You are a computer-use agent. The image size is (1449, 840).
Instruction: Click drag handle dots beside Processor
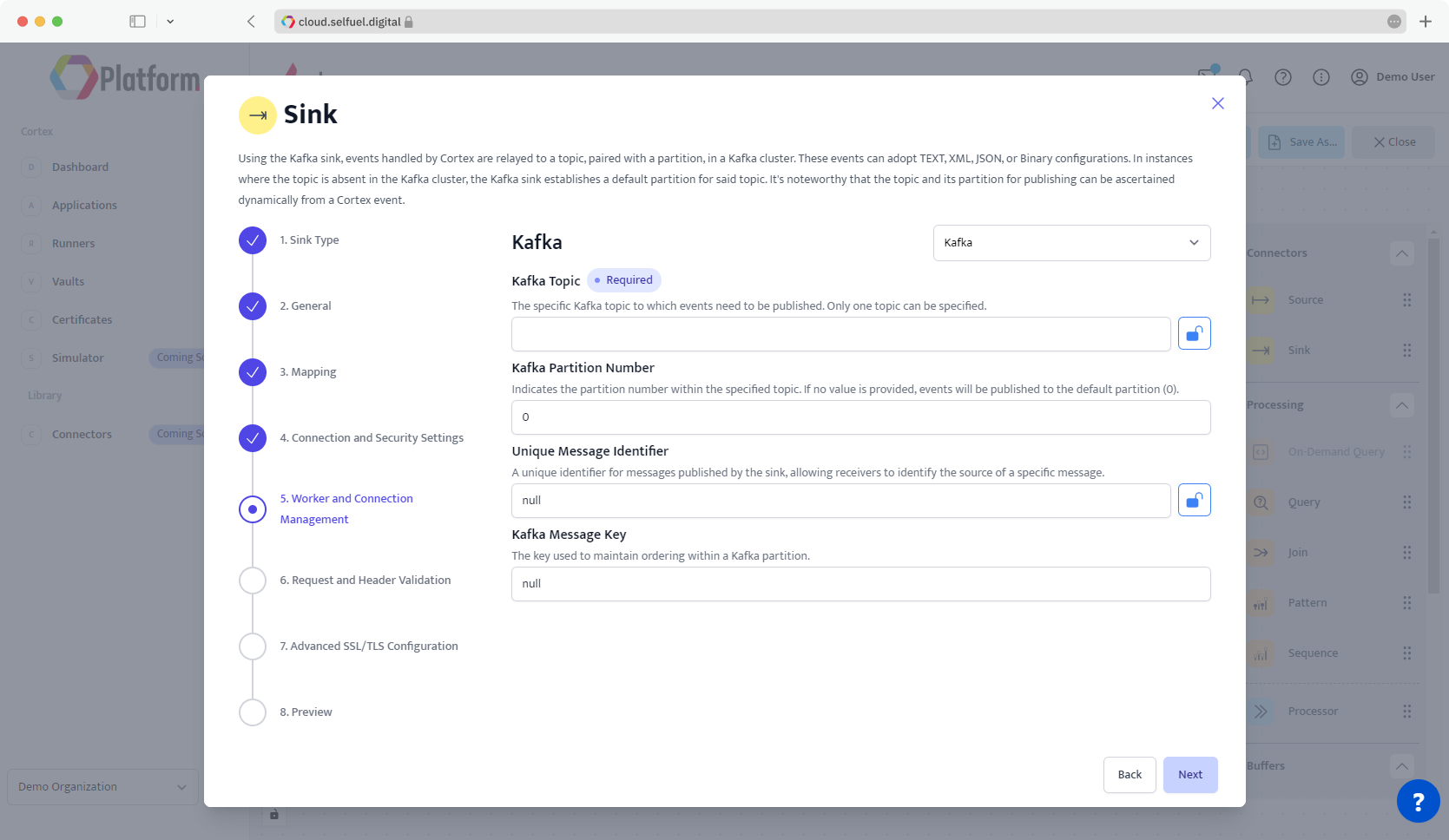coord(1406,712)
